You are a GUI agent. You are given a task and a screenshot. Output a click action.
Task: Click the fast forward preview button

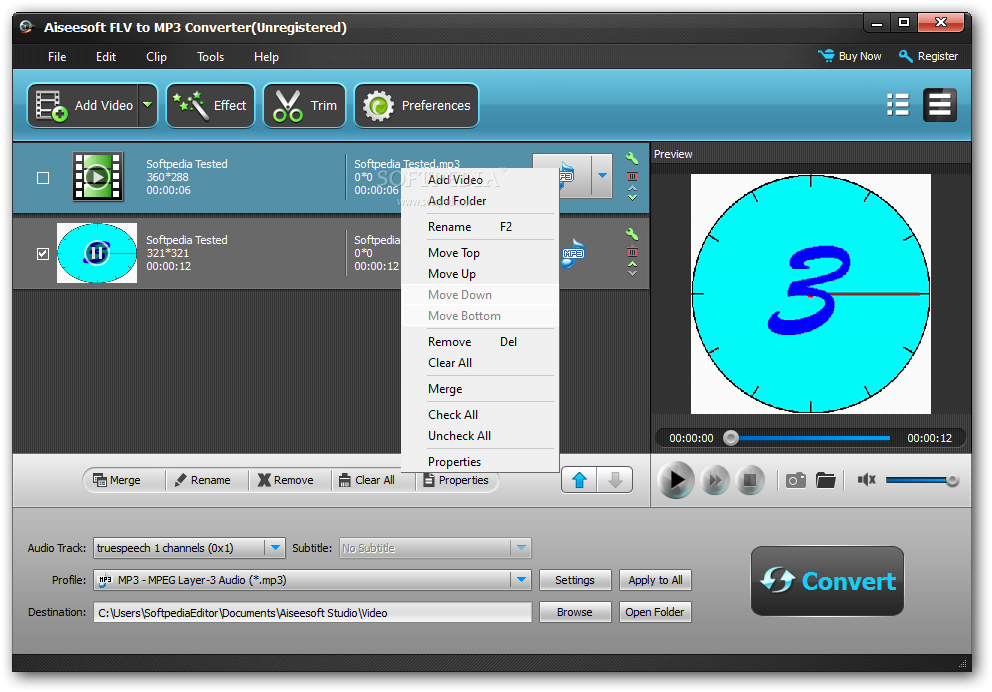(715, 481)
